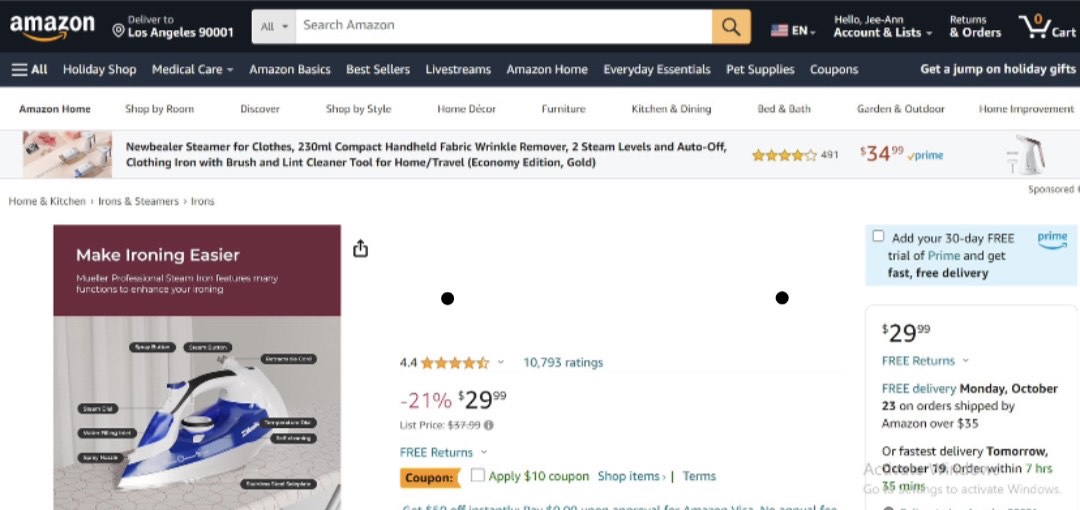Click the share icon beside product image

pos(361,248)
